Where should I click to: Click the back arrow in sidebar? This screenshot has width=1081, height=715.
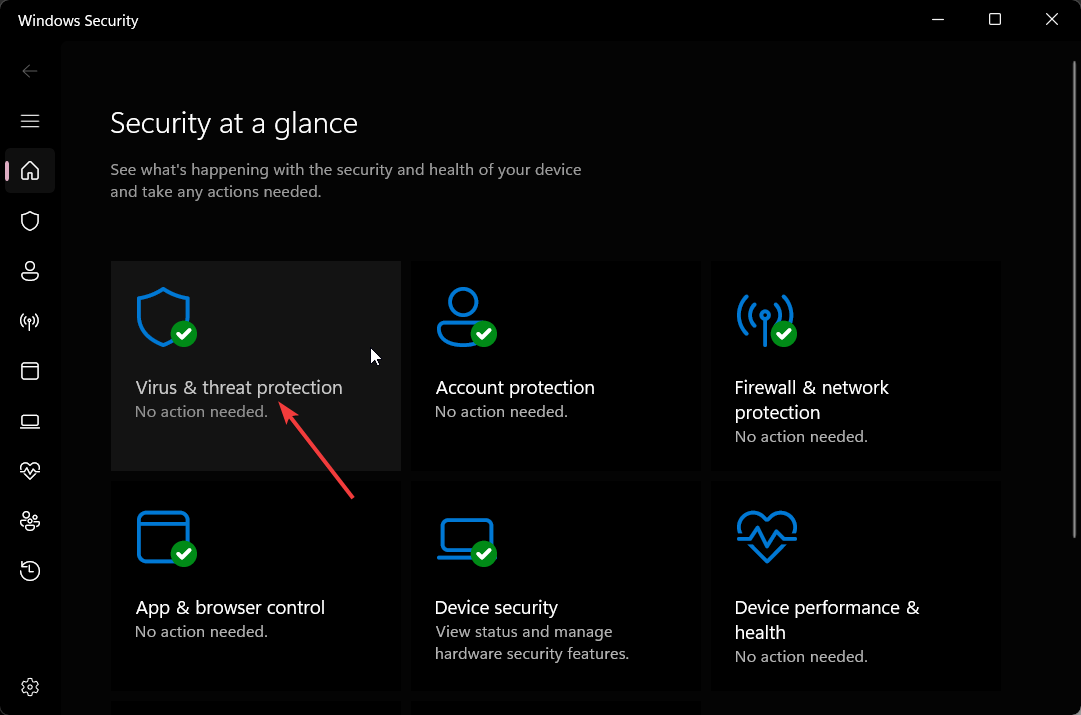coord(30,71)
